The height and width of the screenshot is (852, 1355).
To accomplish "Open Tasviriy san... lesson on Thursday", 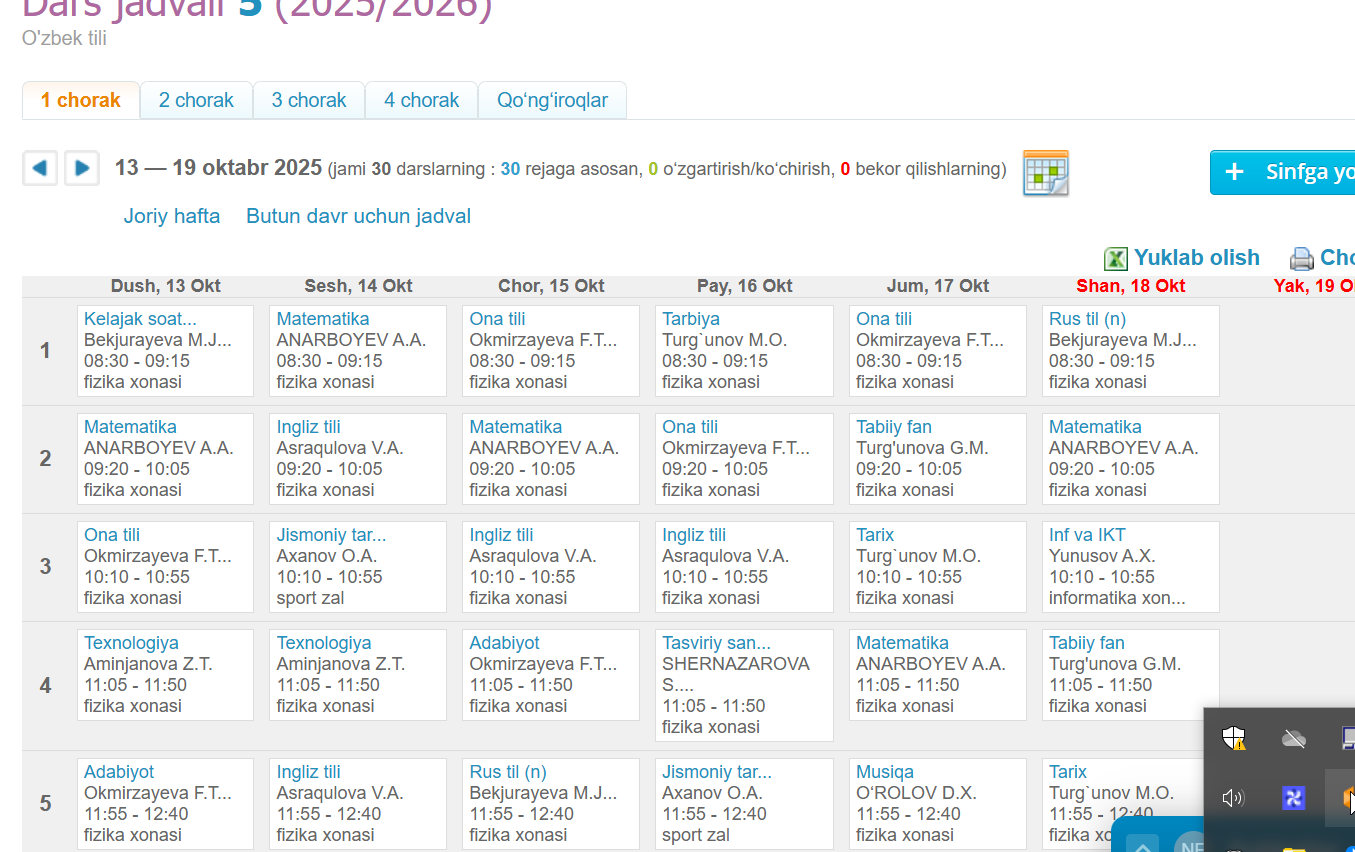I will [716, 643].
